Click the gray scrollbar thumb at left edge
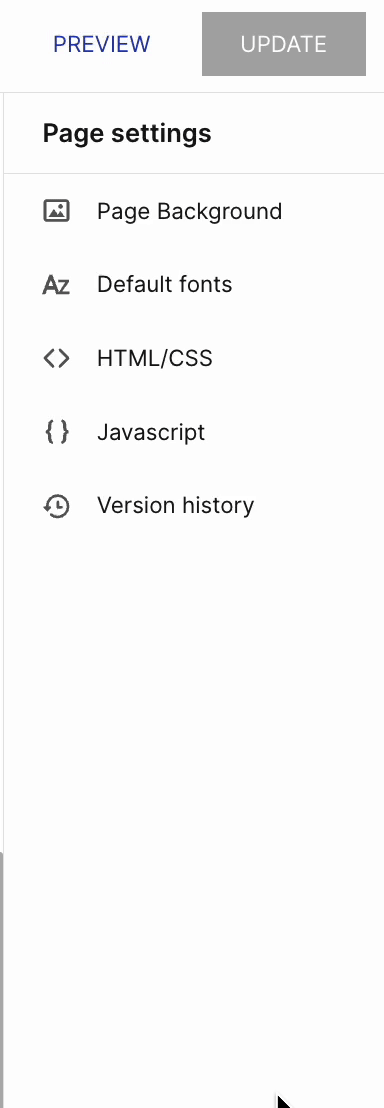Screen dimensions: 384x1108 pyautogui.click(x=2, y=979)
